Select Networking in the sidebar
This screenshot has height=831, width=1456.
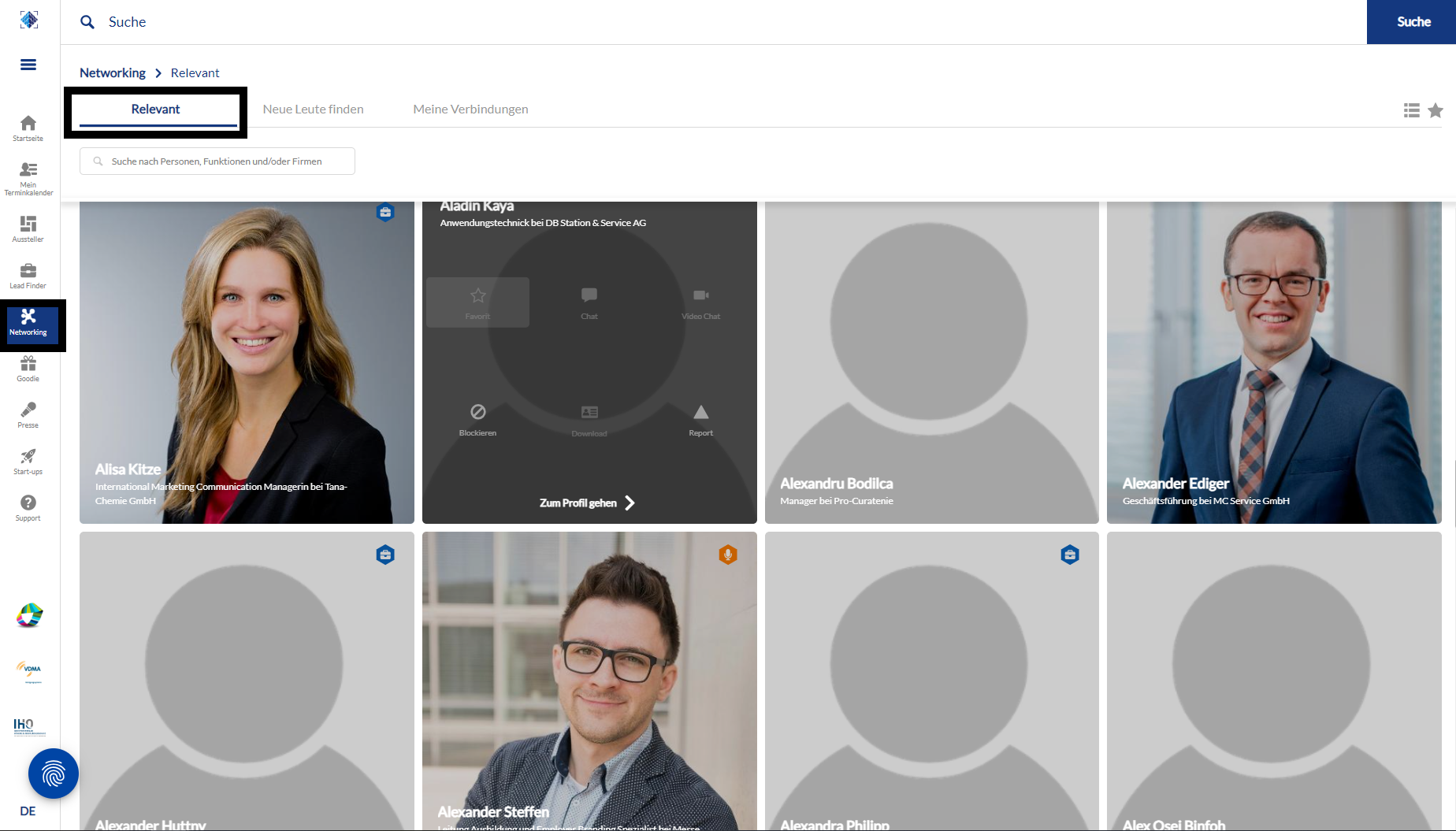click(28, 324)
